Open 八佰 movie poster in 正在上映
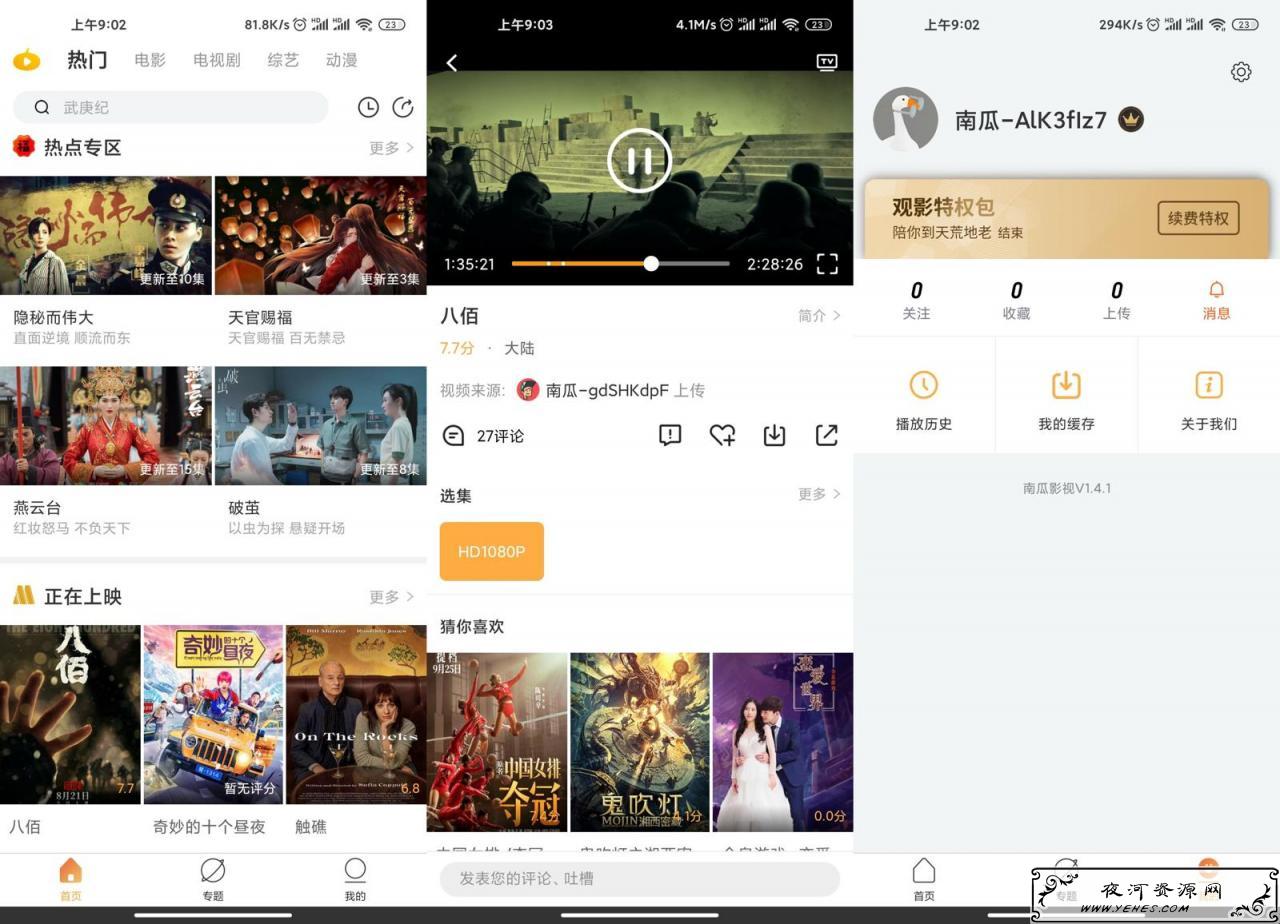This screenshot has height=924, width=1280. tap(70, 714)
